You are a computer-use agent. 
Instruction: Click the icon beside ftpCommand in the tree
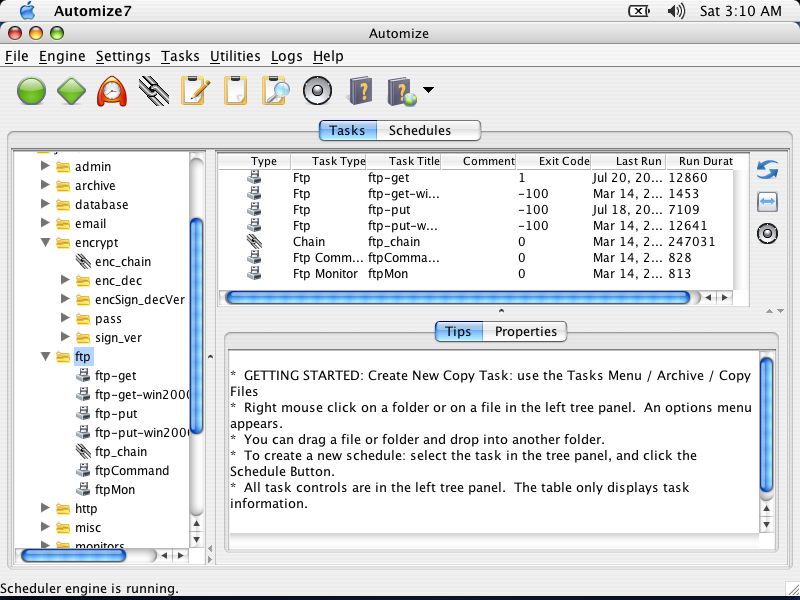click(83, 470)
